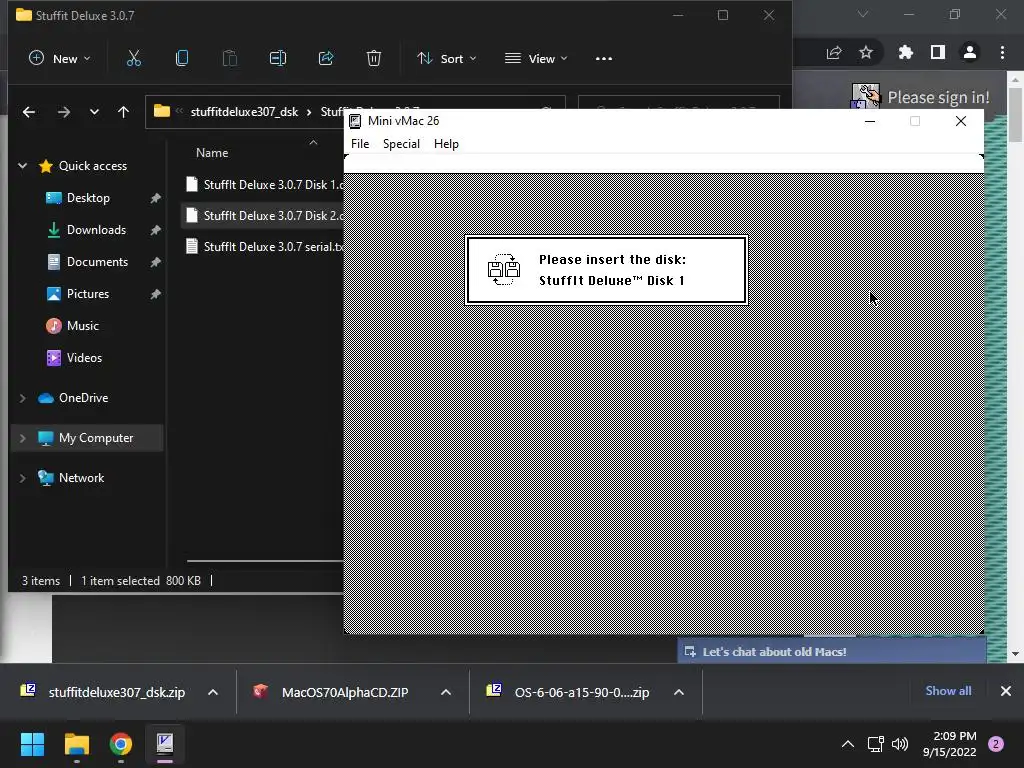
Task: Open the Help menu in Mini vMac
Action: click(x=446, y=144)
